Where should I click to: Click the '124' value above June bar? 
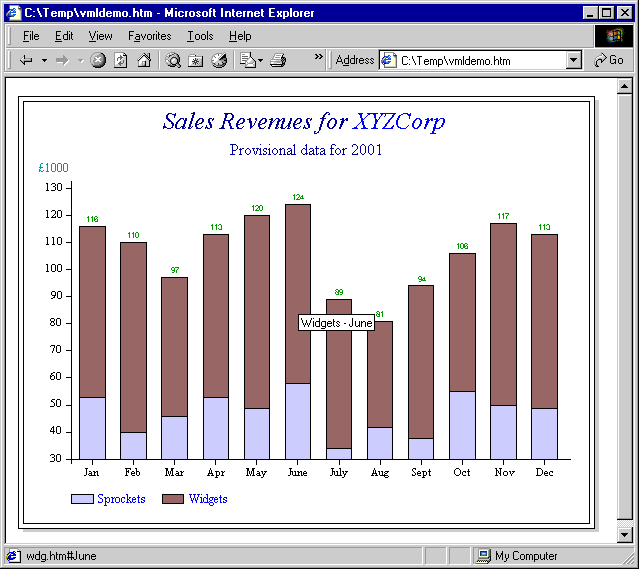[298, 197]
